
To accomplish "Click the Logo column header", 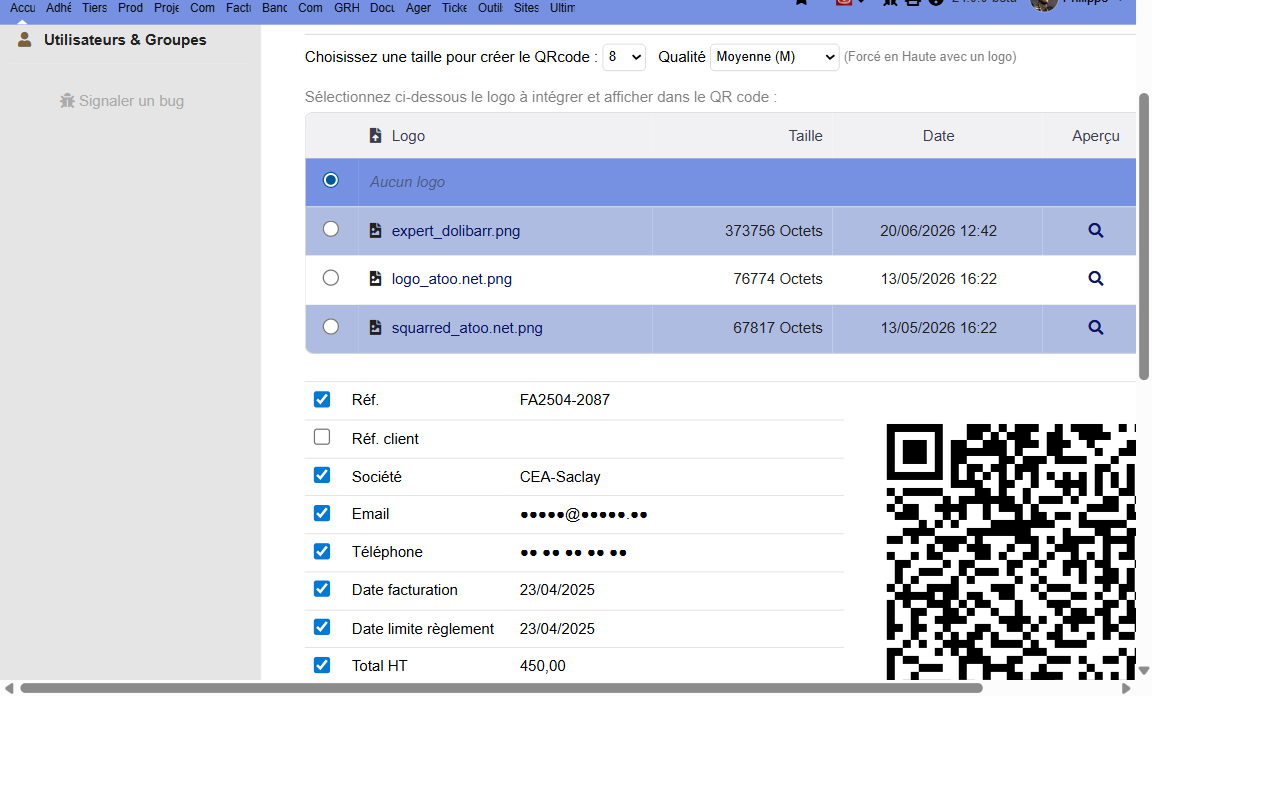I will pos(408,136).
